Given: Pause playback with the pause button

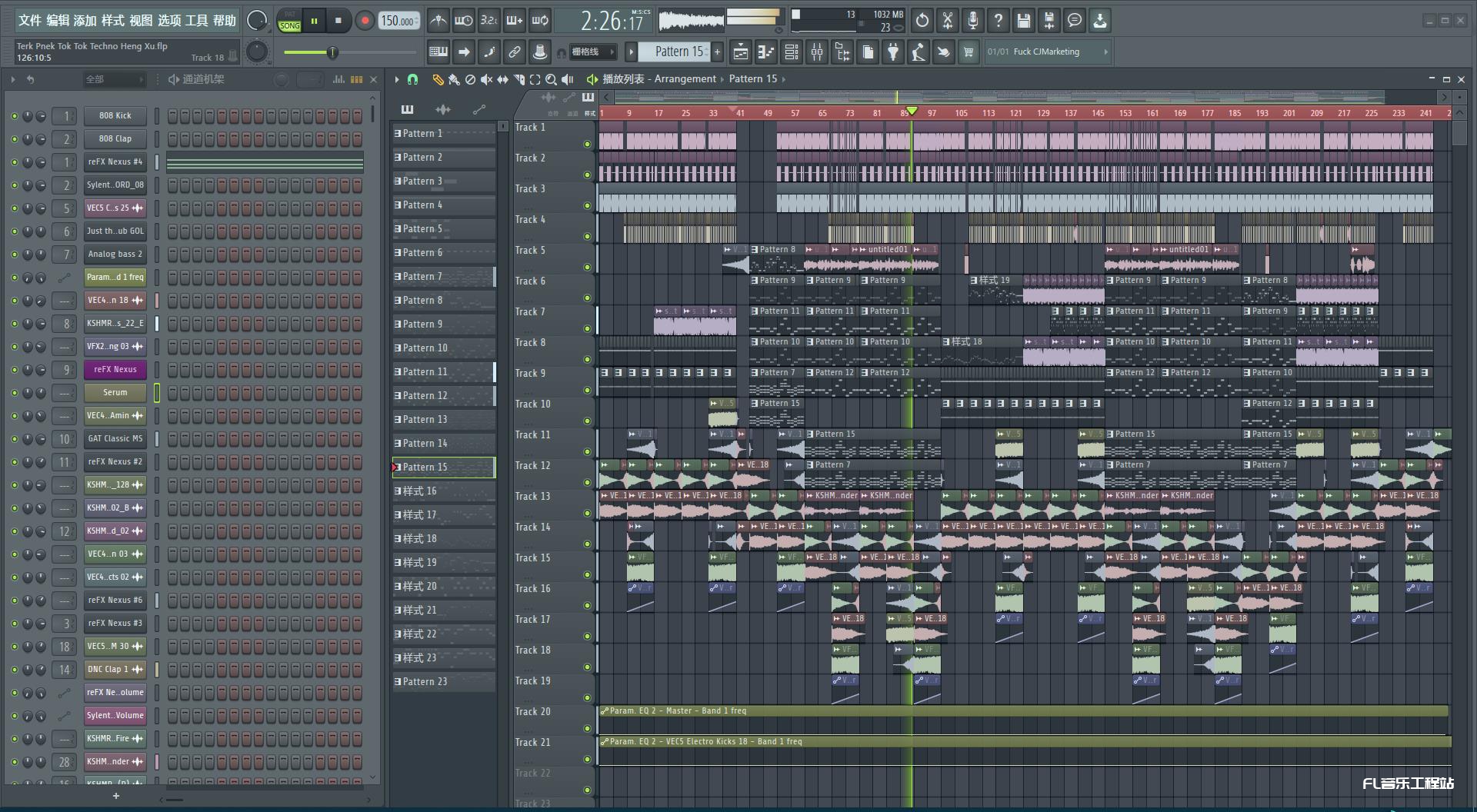Looking at the screenshot, I should (x=314, y=21).
